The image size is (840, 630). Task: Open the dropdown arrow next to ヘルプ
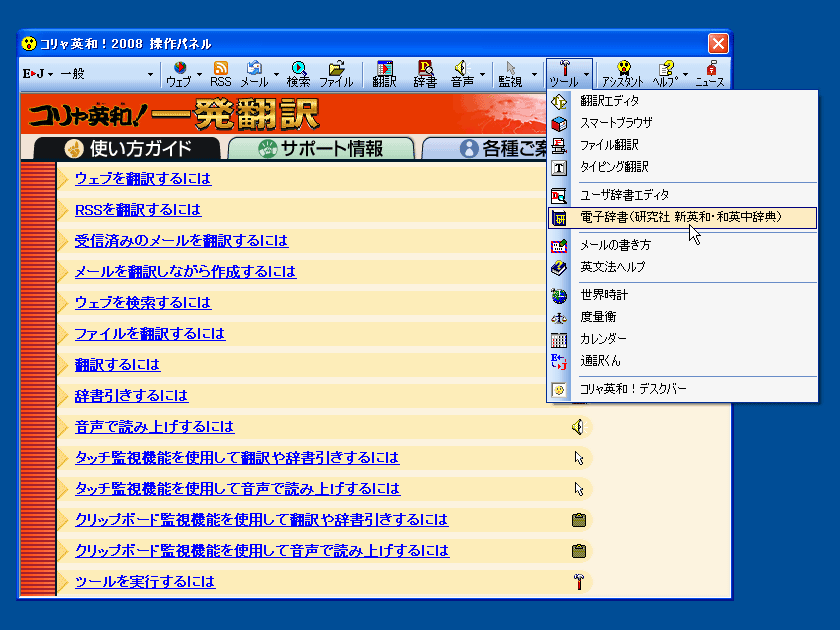(686, 74)
